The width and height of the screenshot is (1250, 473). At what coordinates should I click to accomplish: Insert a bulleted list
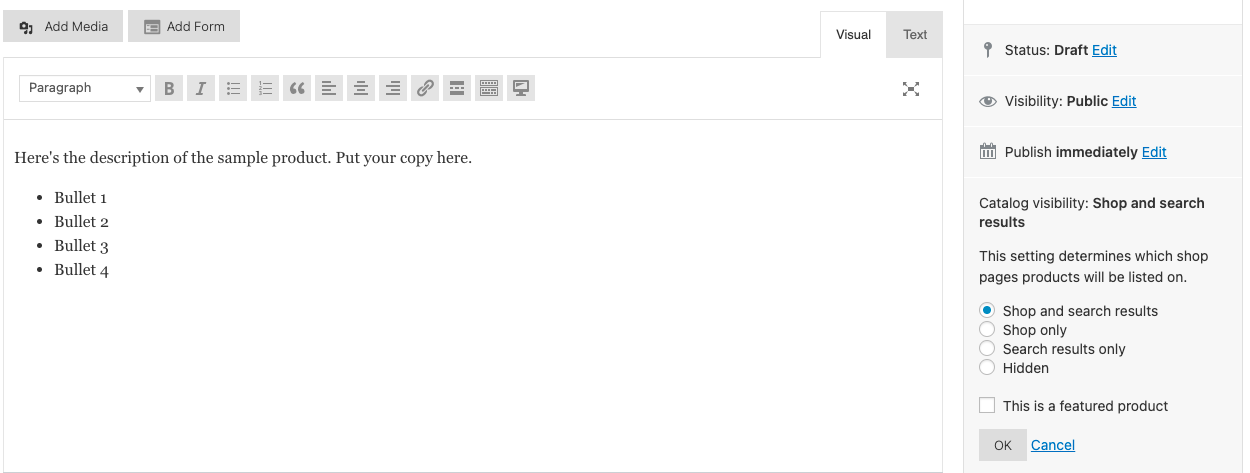(233, 88)
